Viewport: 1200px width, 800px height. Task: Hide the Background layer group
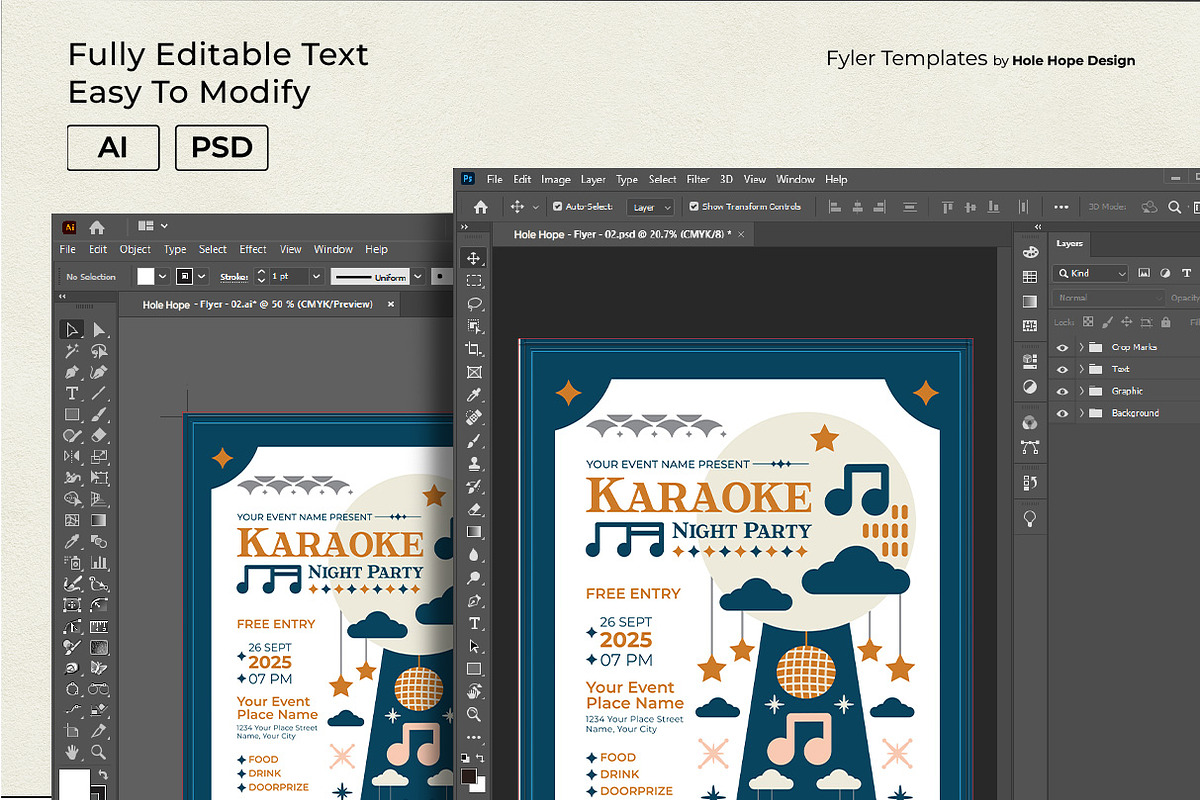pos(1062,413)
